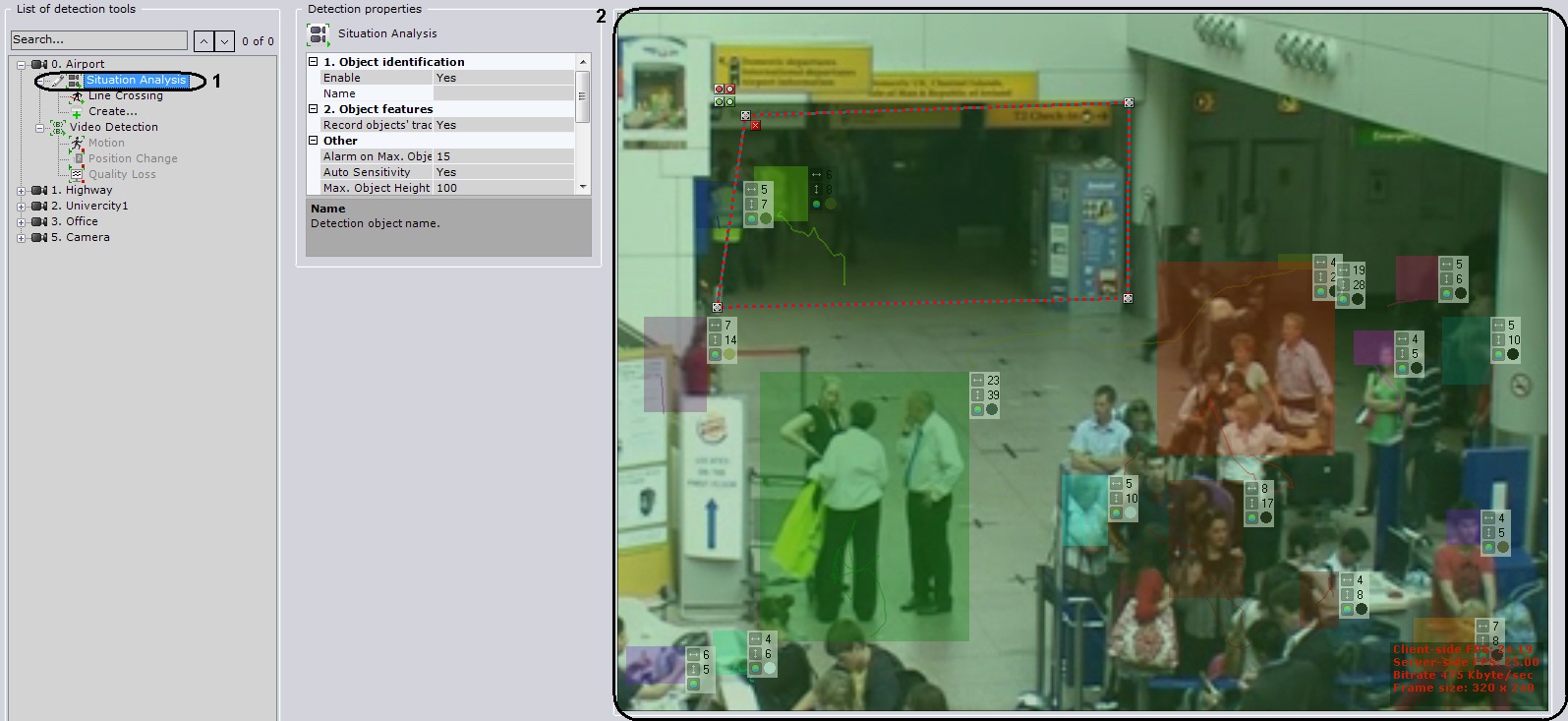Select the Line Crossing detection tool
This screenshot has width=1568, height=721.
tap(125, 95)
